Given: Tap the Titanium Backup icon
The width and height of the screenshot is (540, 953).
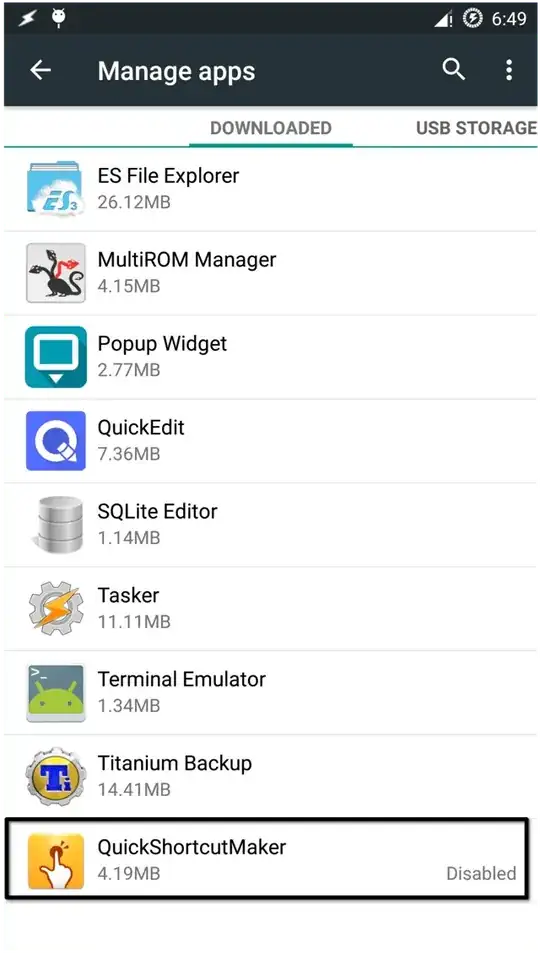Looking at the screenshot, I should (x=55, y=776).
